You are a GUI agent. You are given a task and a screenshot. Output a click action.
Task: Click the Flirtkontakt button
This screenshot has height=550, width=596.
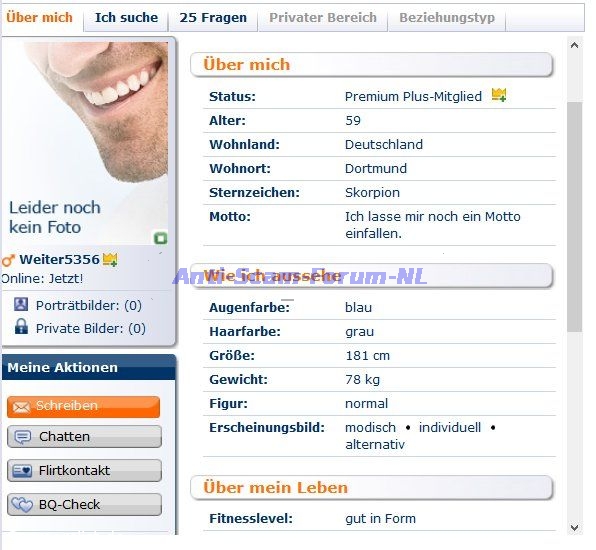pos(84,471)
